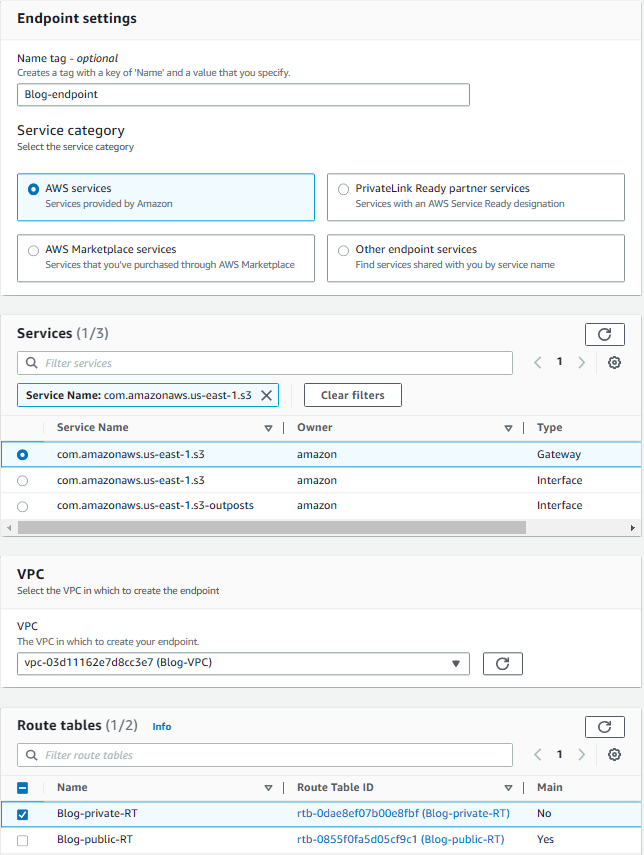The image size is (644, 855).
Task: Remove the Service Name filter chip
Action: point(266,395)
